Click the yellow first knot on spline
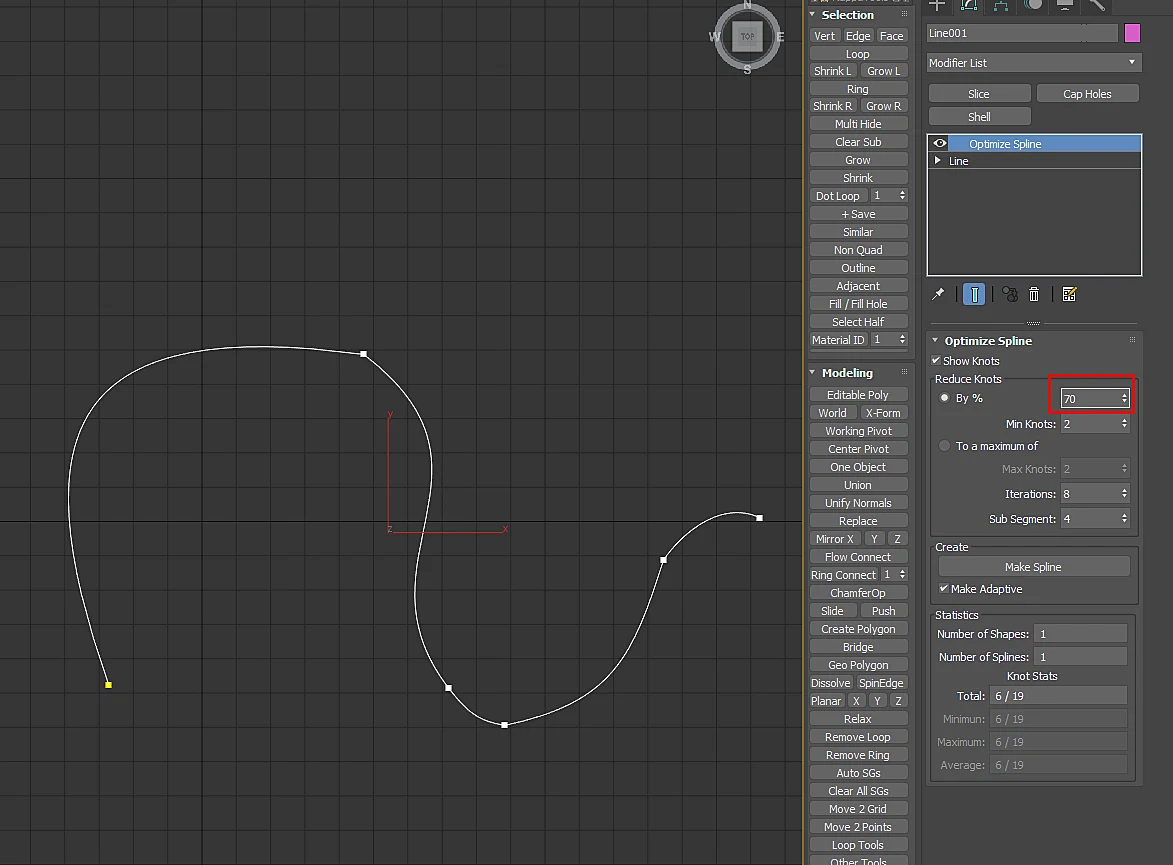 pyautogui.click(x=108, y=685)
